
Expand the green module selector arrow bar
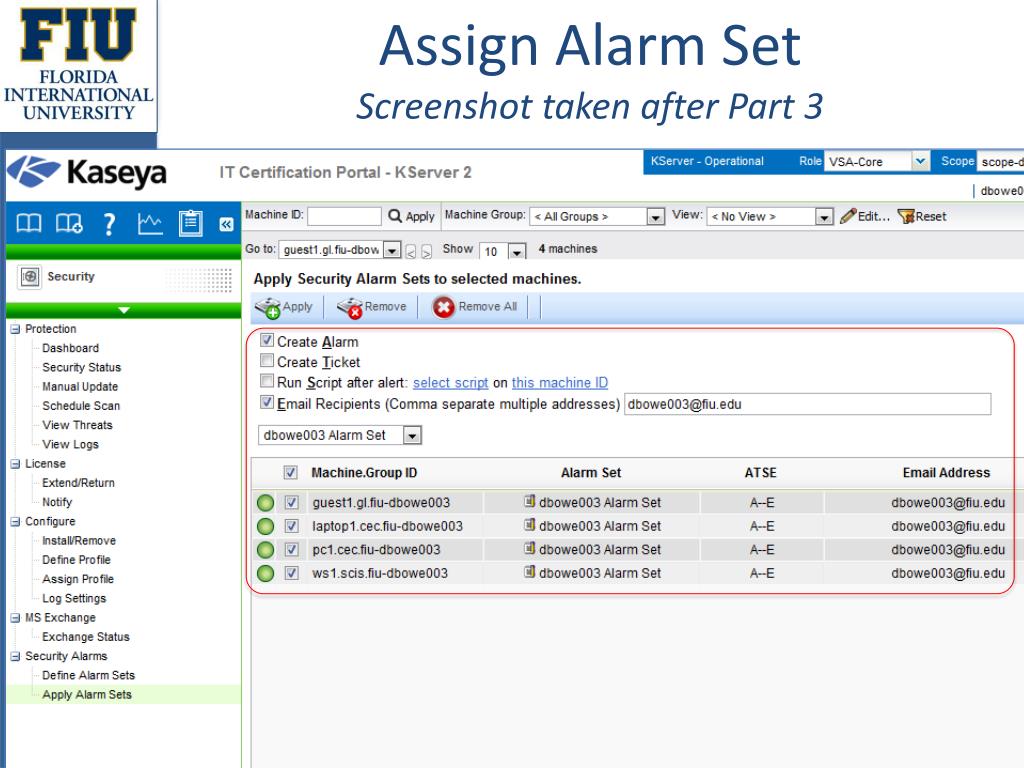124,310
